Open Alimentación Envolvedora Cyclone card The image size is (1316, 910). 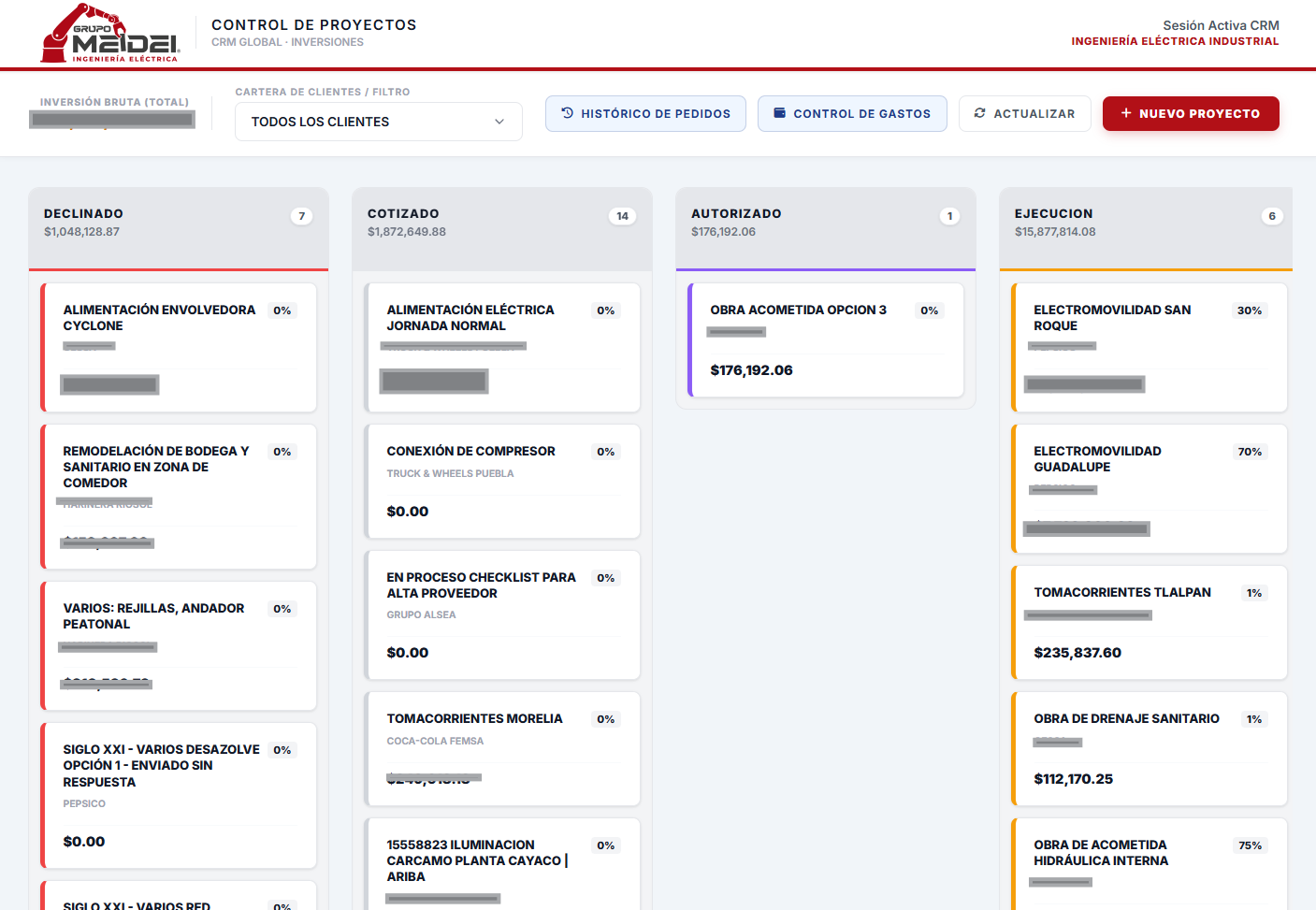click(x=178, y=347)
